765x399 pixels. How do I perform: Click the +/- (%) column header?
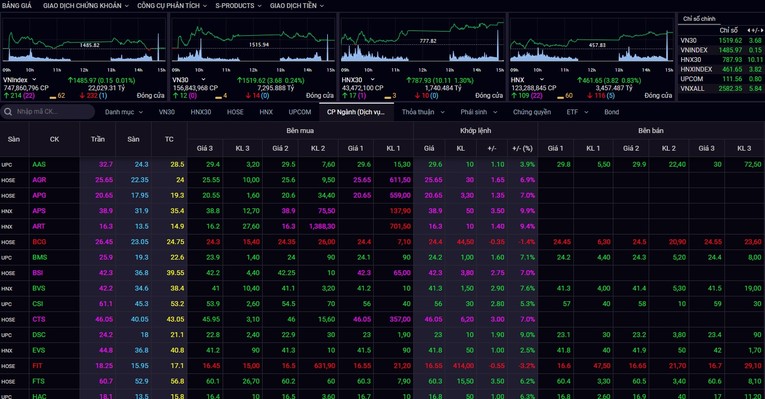tap(522, 148)
